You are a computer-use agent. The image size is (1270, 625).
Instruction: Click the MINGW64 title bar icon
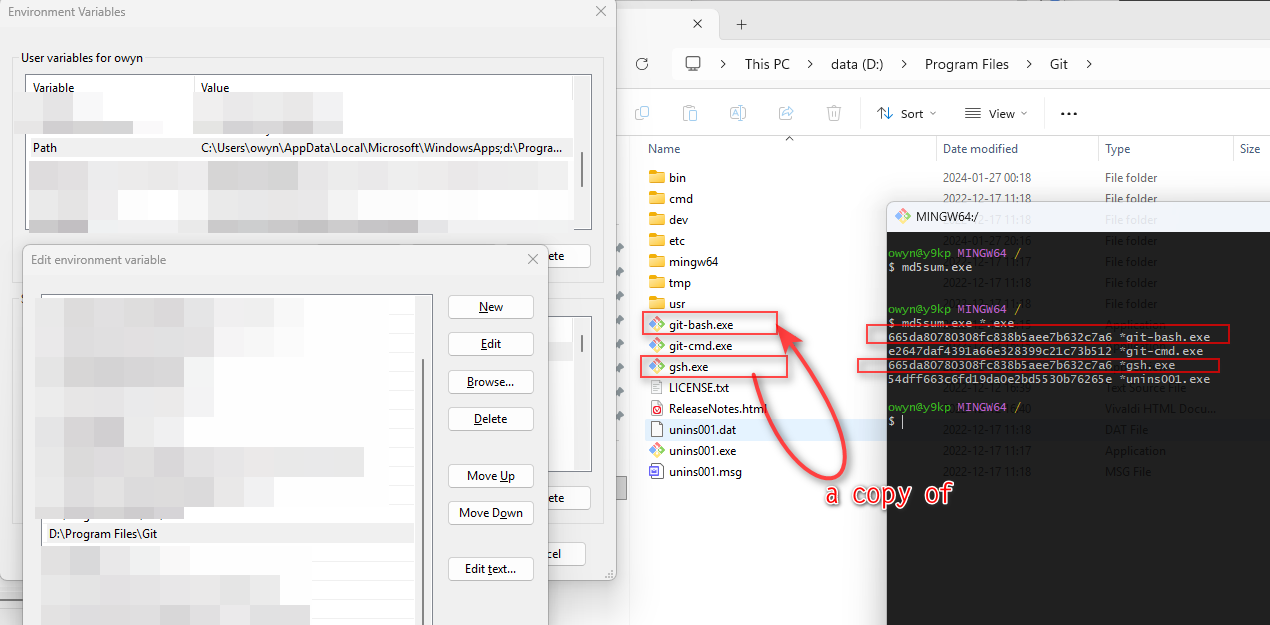903,215
